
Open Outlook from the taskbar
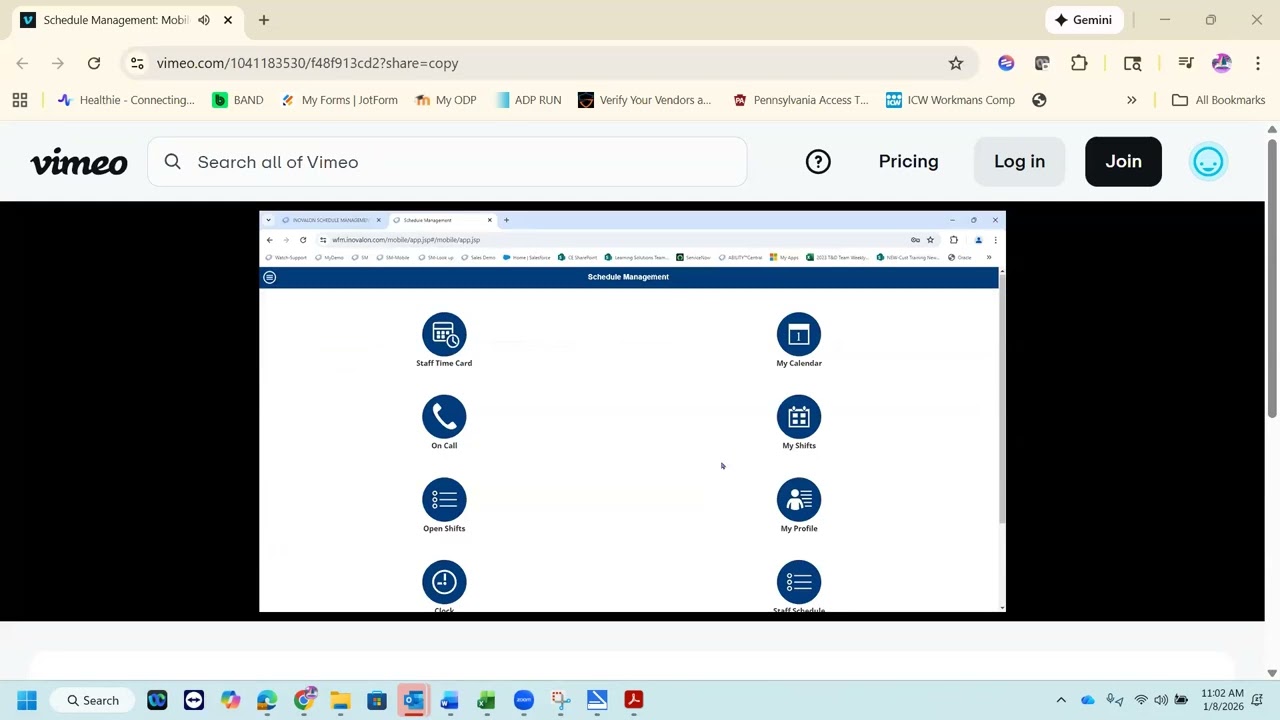point(413,700)
